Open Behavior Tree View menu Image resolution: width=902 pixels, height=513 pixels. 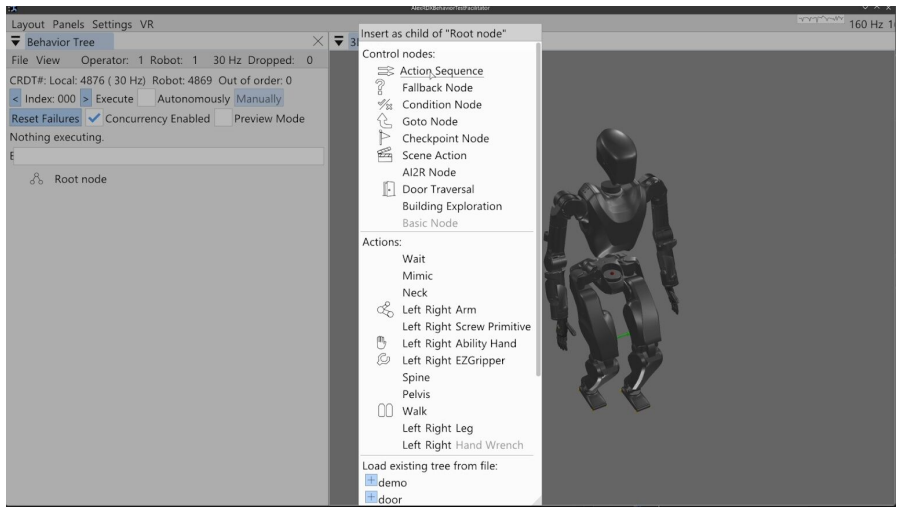click(x=48, y=60)
